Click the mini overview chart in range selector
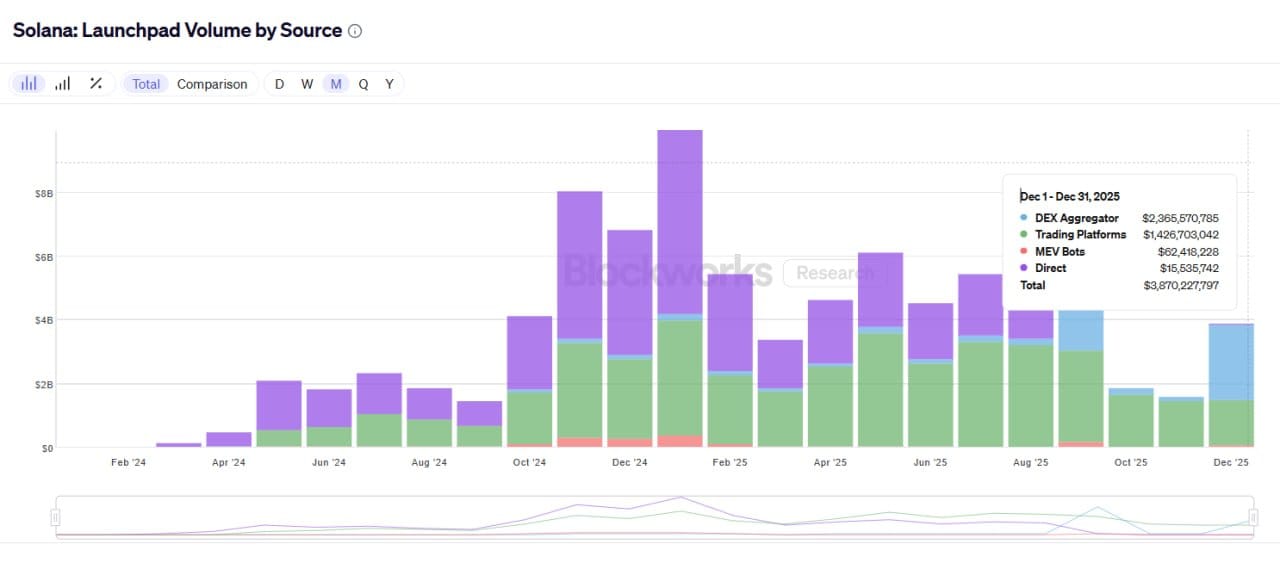Viewport: 1280px width, 569px height. [x=654, y=516]
